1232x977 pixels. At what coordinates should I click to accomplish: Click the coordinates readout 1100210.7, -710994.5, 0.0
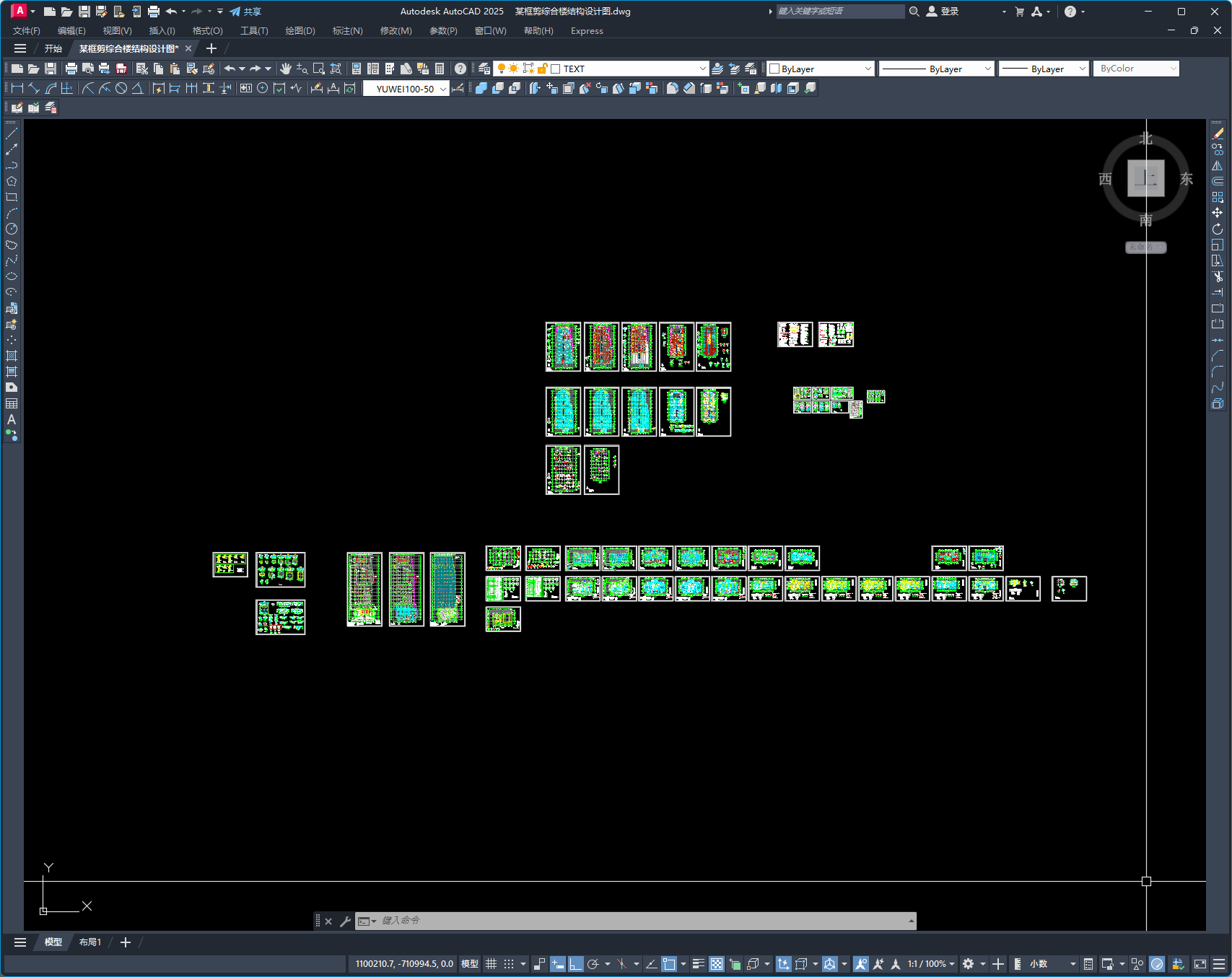pos(404,964)
